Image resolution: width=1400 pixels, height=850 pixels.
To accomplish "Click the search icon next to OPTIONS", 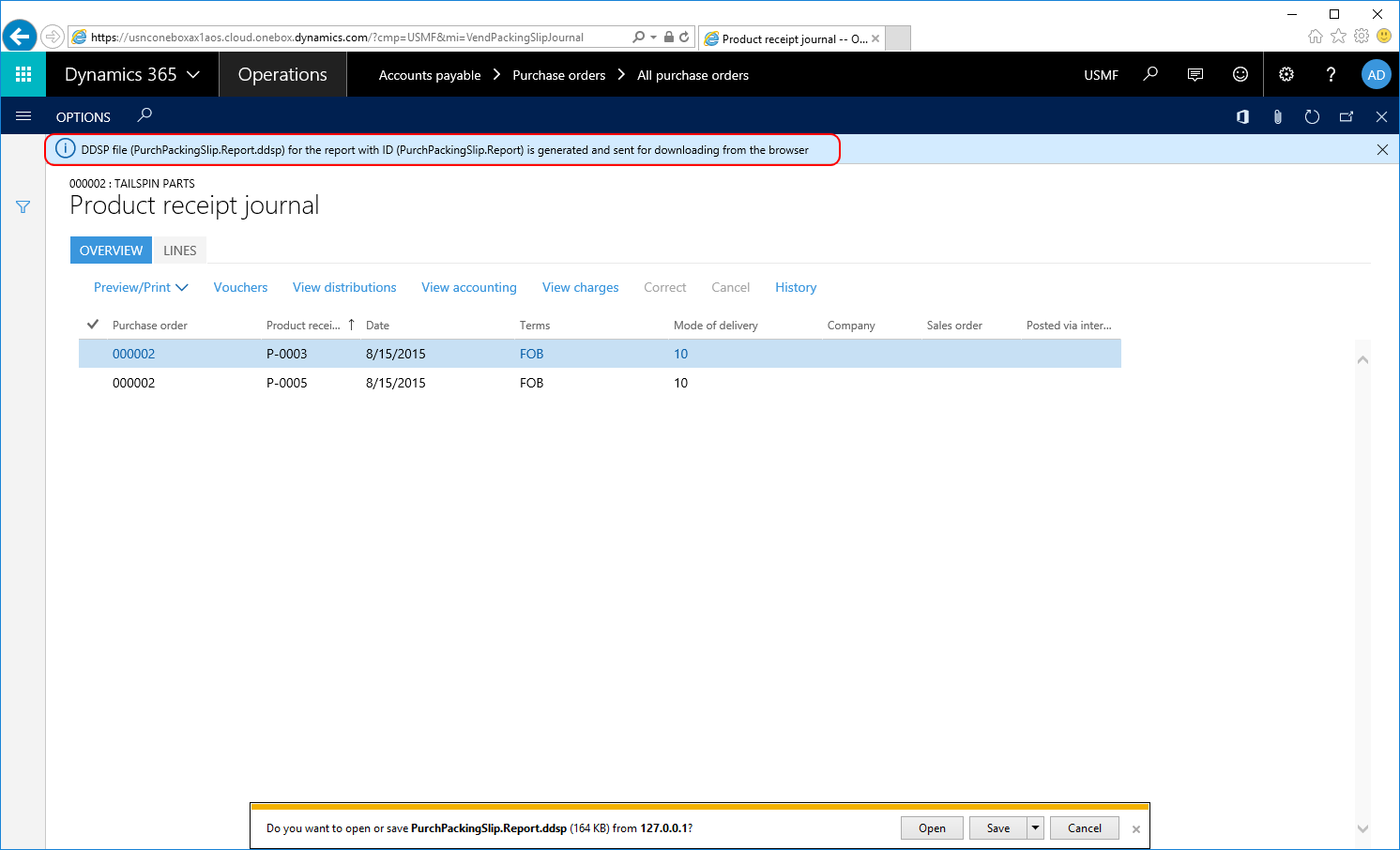I will coord(145,115).
